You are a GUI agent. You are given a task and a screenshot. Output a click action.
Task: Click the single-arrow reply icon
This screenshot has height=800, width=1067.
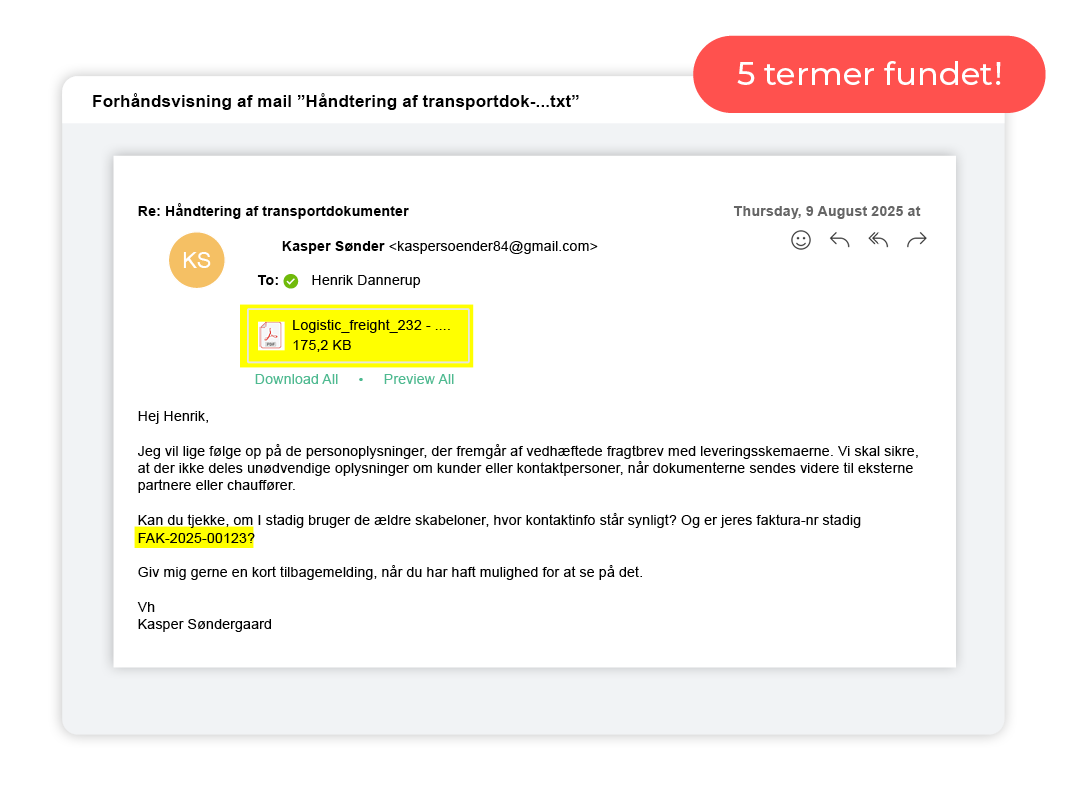tap(840, 240)
